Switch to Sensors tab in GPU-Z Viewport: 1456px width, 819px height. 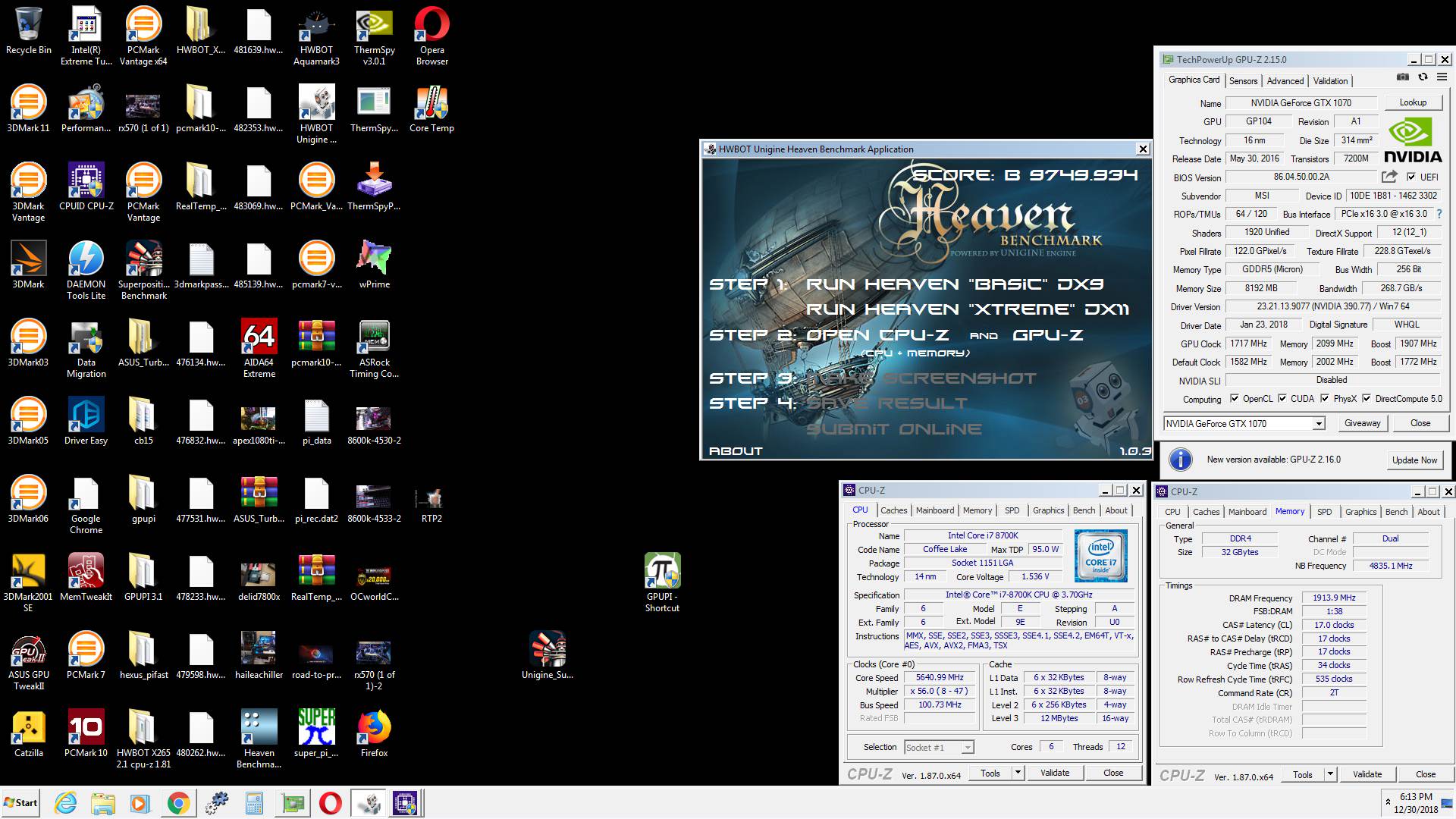pyautogui.click(x=1243, y=81)
